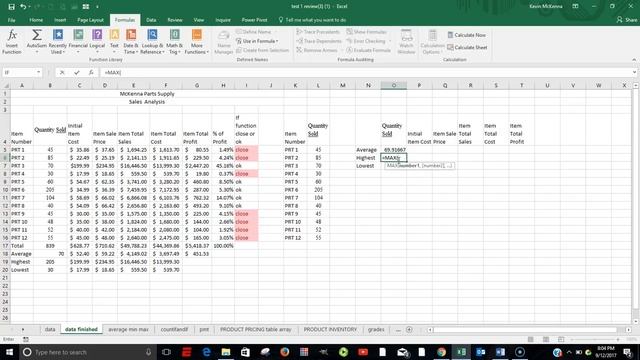
Task: Open Word from the taskbar
Action: (500, 352)
